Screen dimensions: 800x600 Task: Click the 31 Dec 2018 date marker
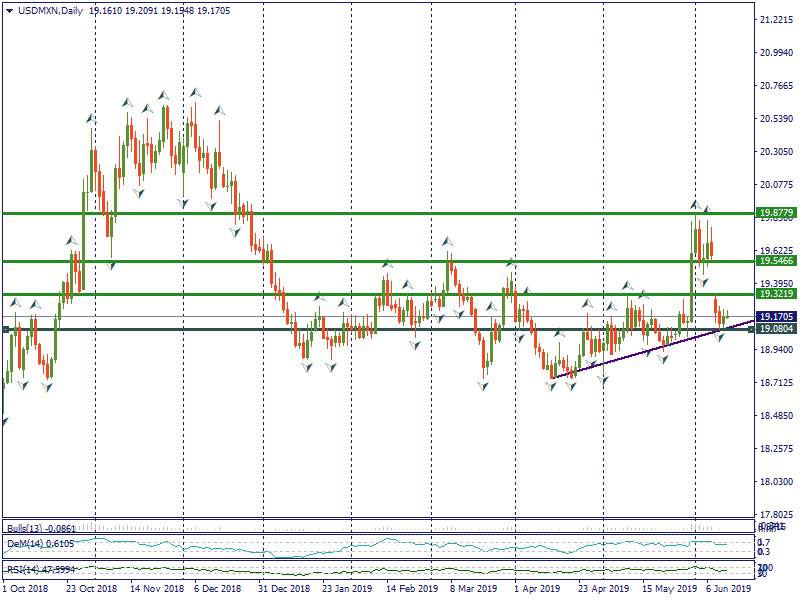286,590
